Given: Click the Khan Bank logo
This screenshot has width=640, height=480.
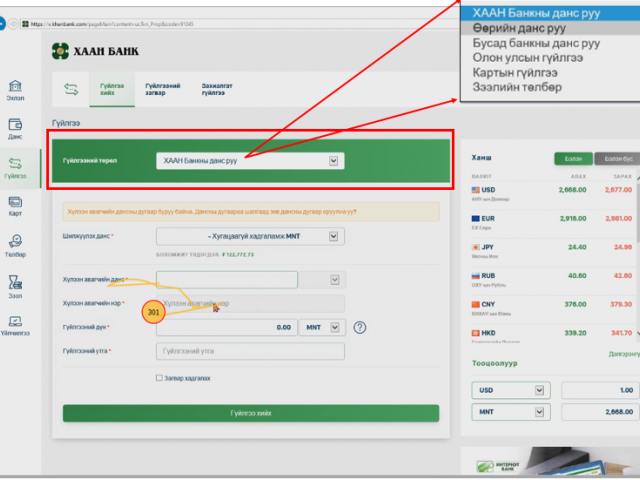Looking at the screenshot, I should [95, 51].
